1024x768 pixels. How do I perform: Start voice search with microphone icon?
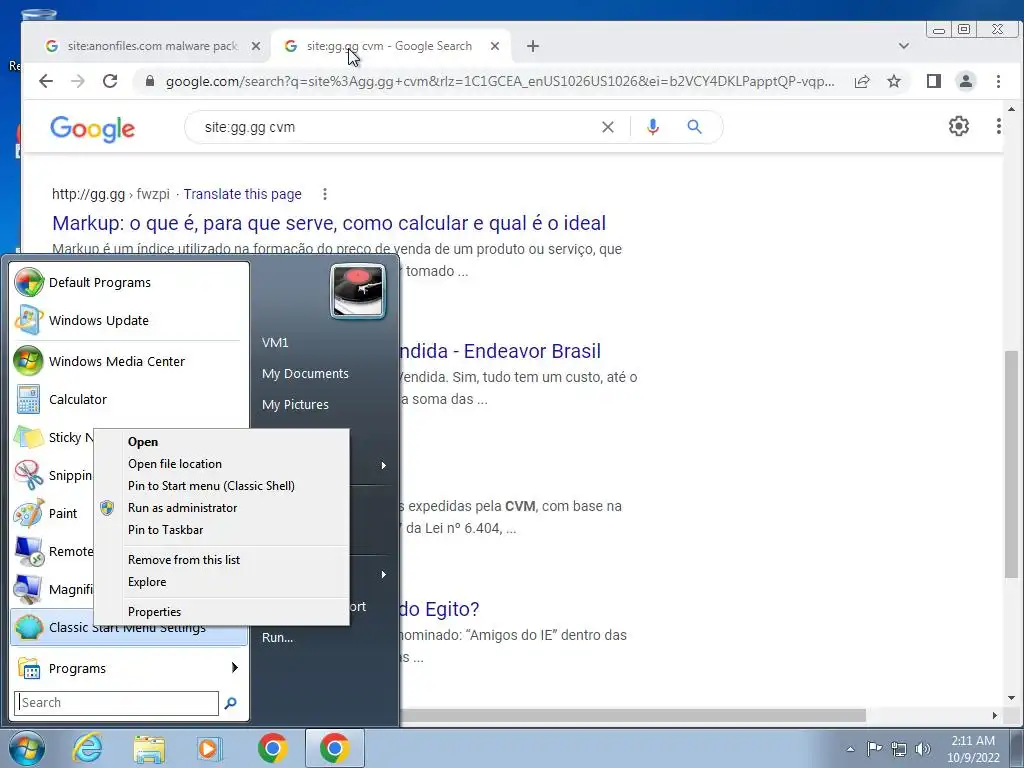click(x=652, y=127)
